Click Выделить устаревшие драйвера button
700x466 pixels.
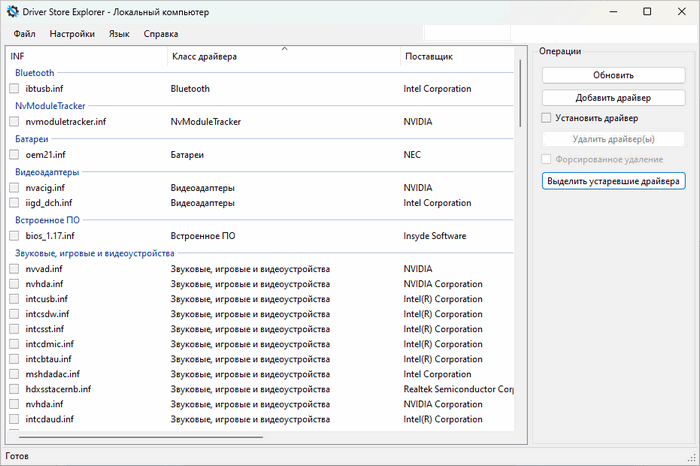click(x=613, y=181)
